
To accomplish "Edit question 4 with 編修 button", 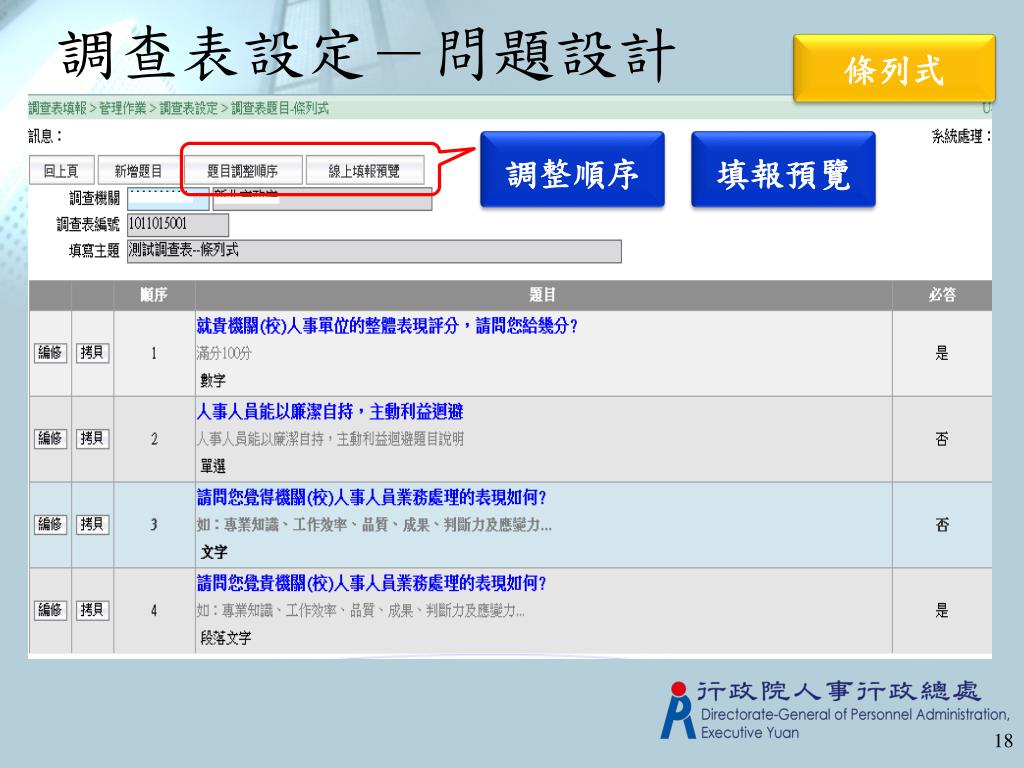I will tap(50, 609).
